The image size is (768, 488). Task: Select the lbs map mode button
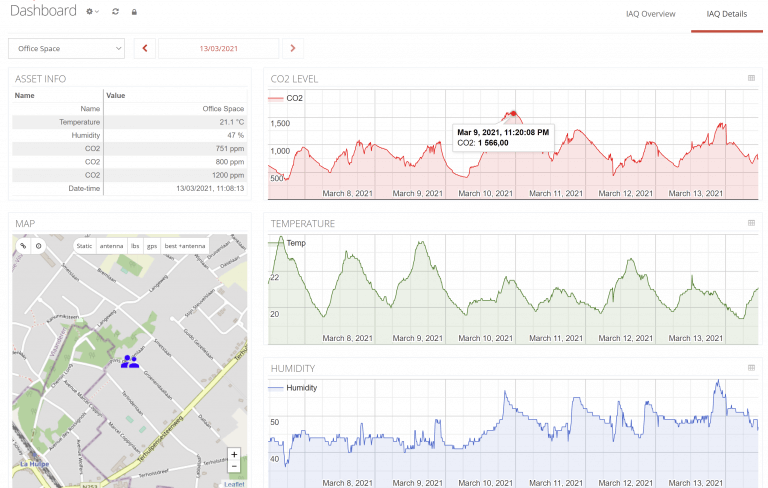135,246
